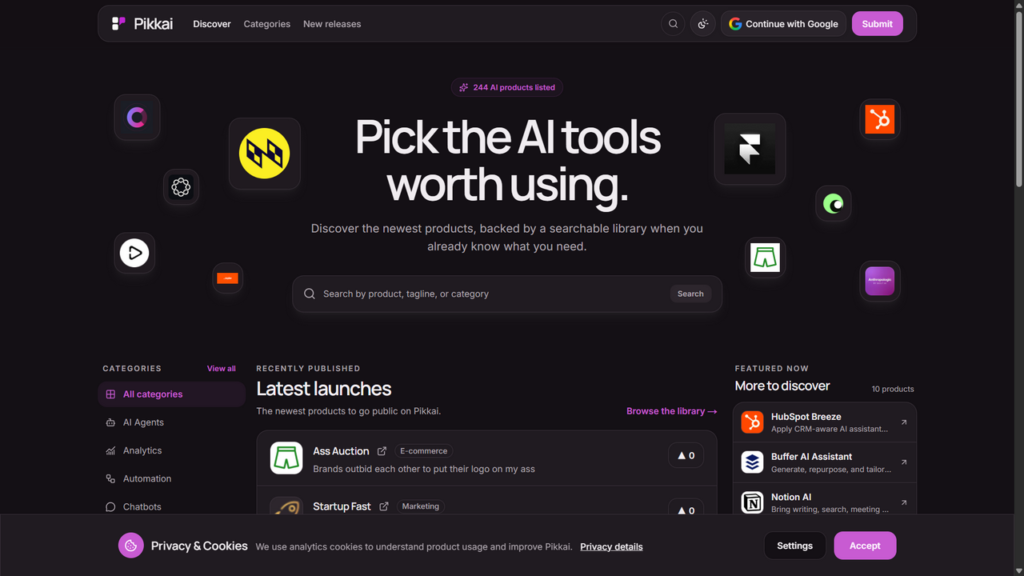Click Continue with Google button
The width and height of the screenshot is (1024, 576).
(x=783, y=24)
